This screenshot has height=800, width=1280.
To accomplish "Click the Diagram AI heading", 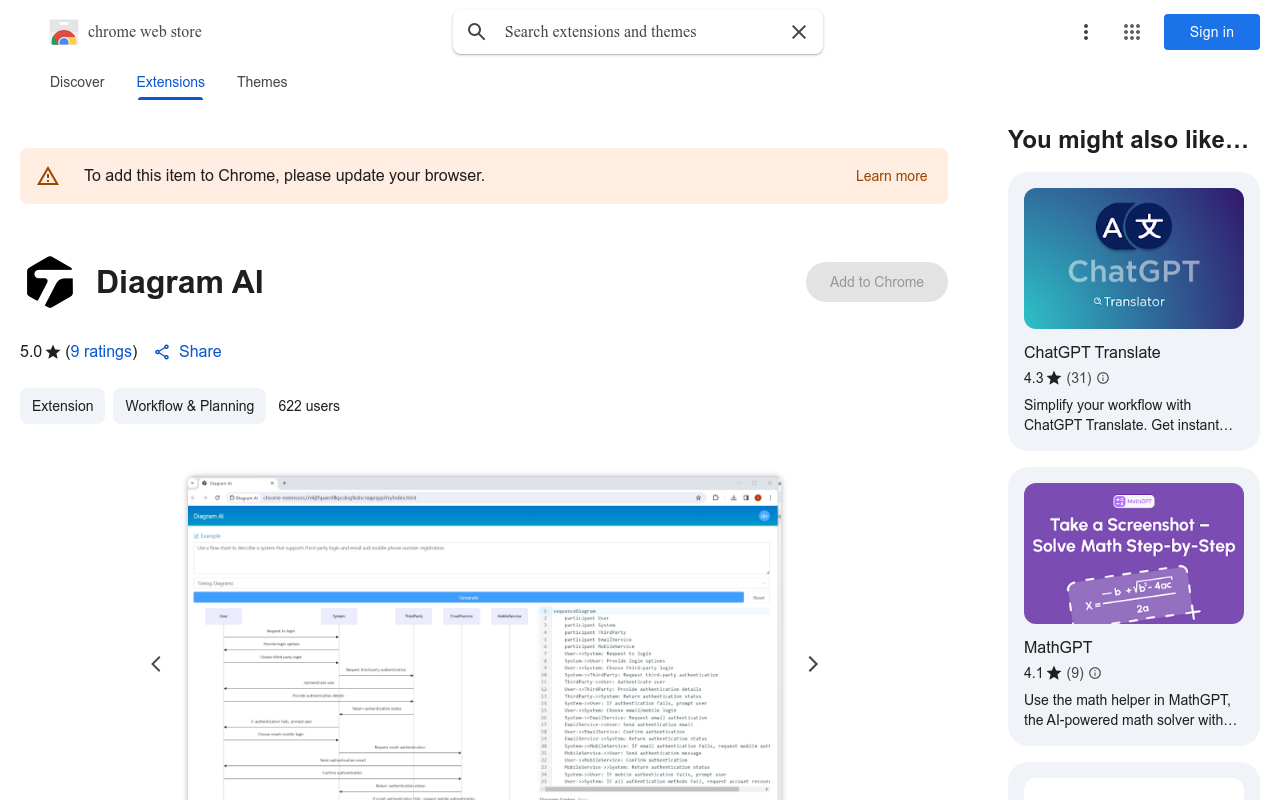I will click(x=180, y=282).
